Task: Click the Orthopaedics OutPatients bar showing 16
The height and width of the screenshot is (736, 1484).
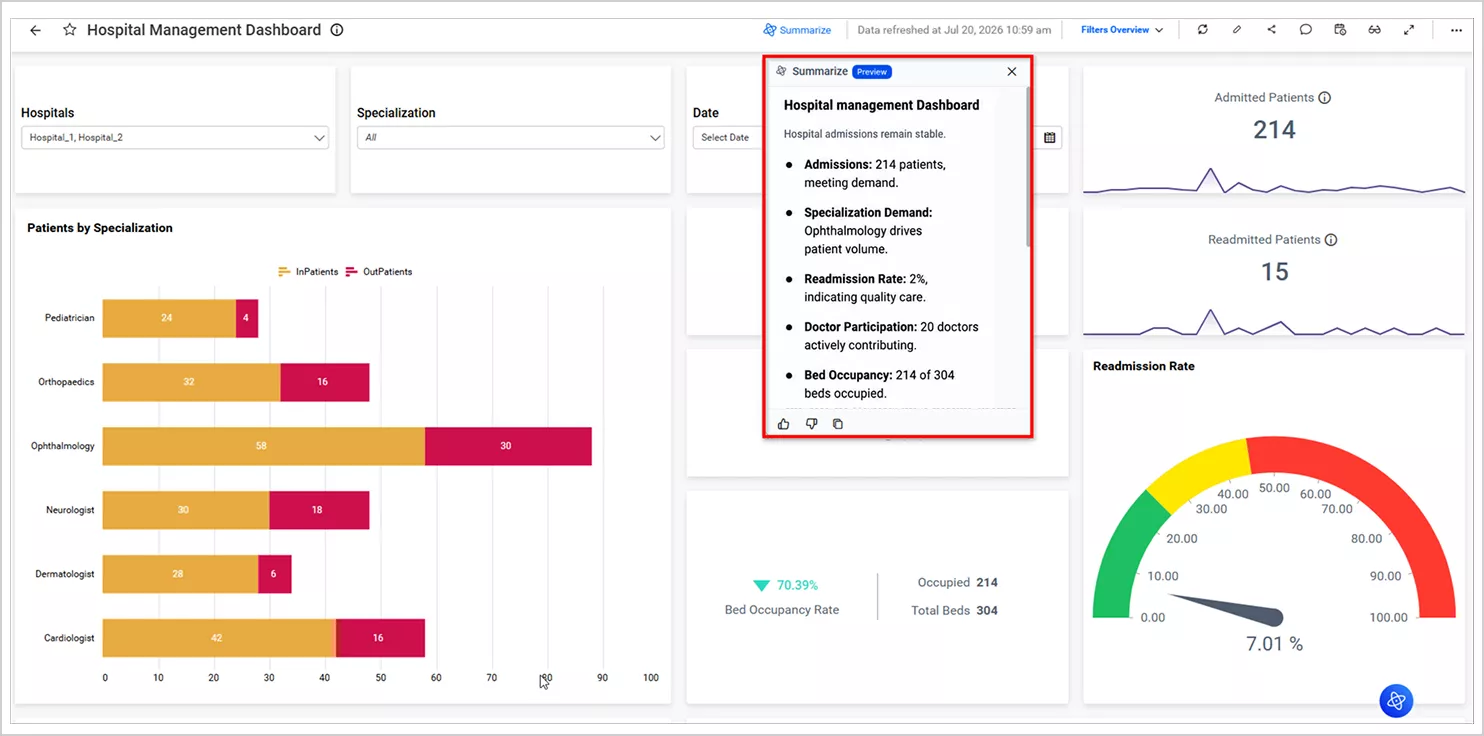Action: coord(325,382)
